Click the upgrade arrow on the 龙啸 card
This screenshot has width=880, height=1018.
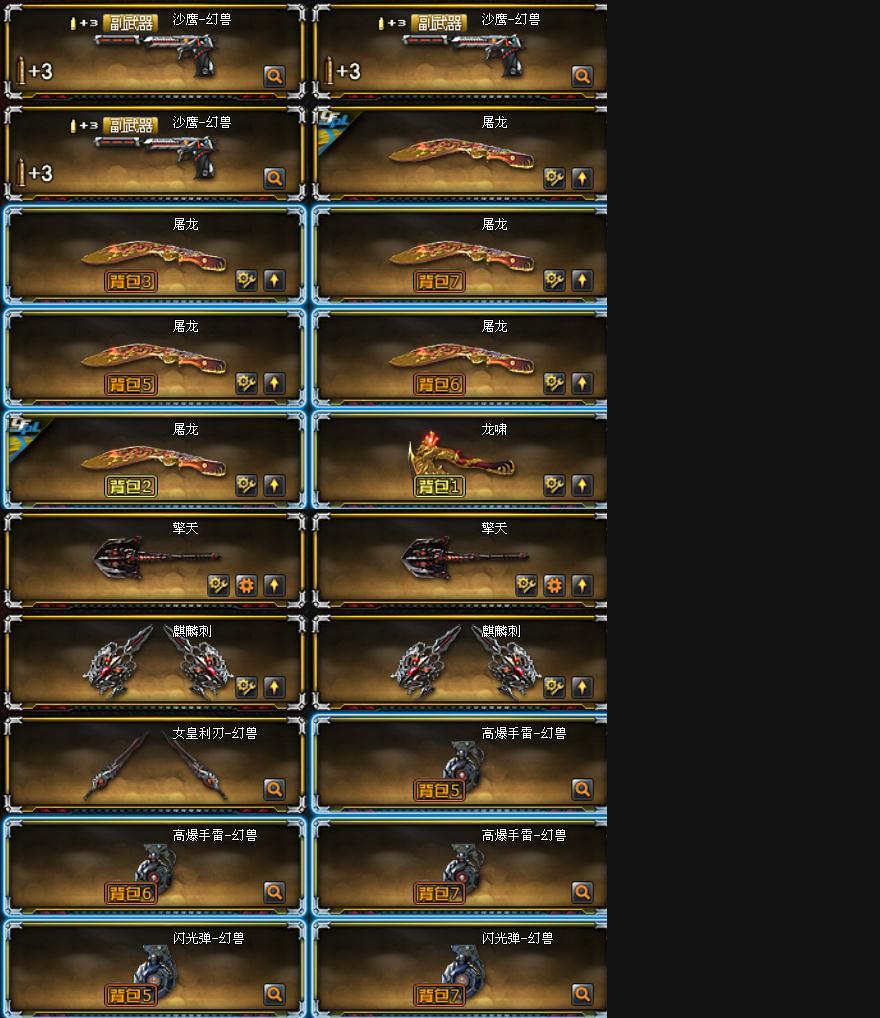(x=582, y=485)
